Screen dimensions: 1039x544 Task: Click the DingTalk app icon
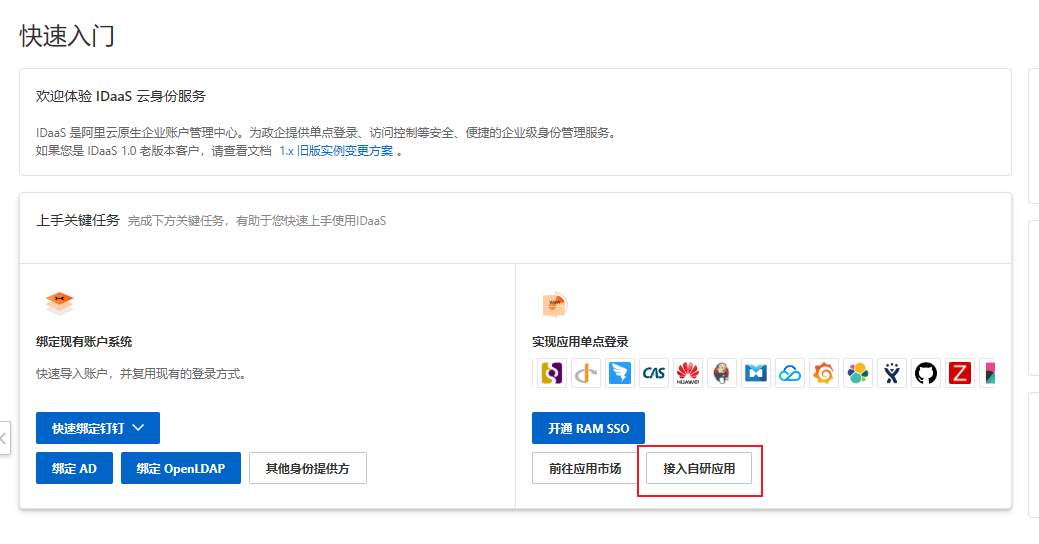point(620,373)
